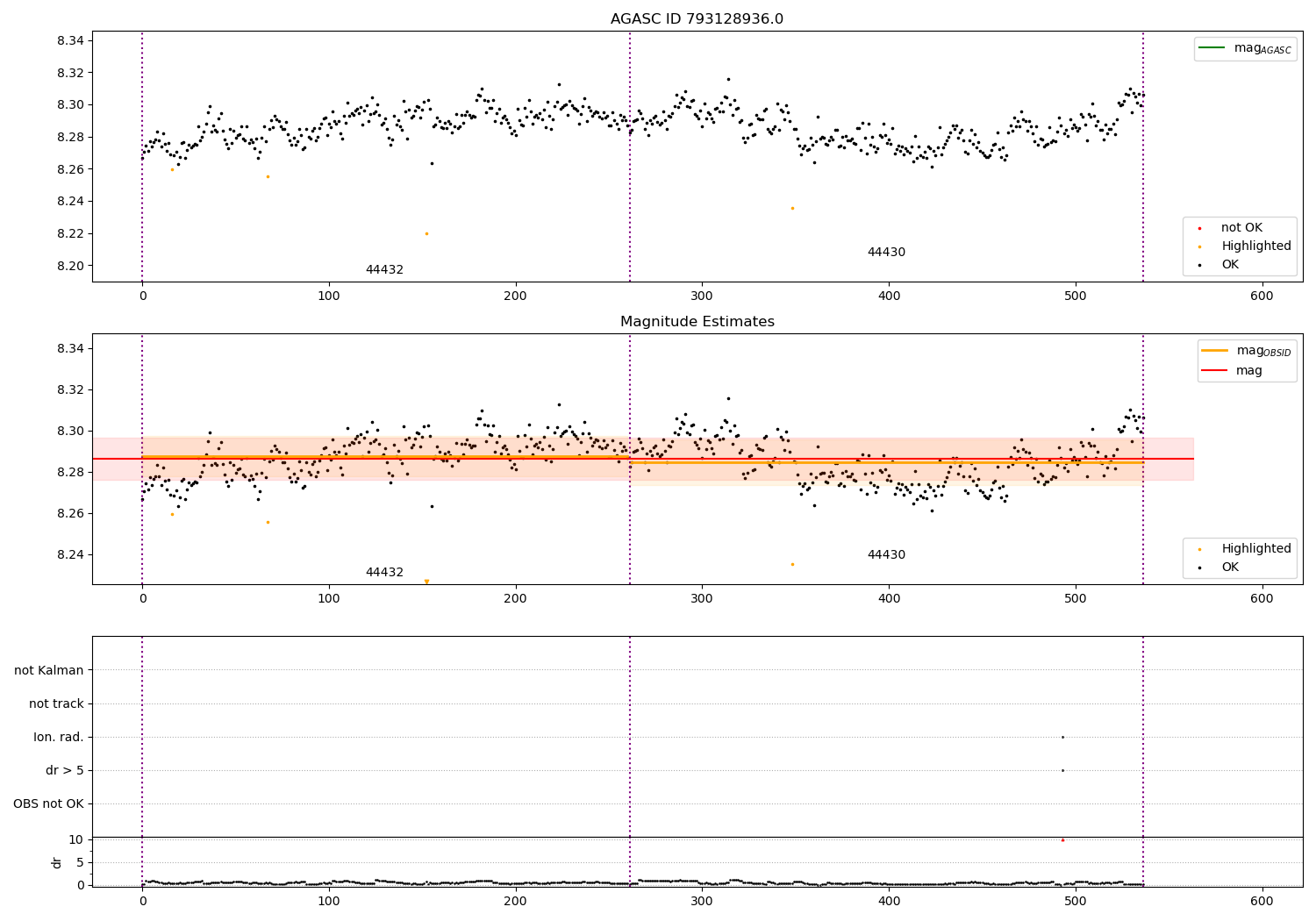Click the 300 x-tick under the top plot
This screenshot has width=1316, height=921.
click(702, 296)
